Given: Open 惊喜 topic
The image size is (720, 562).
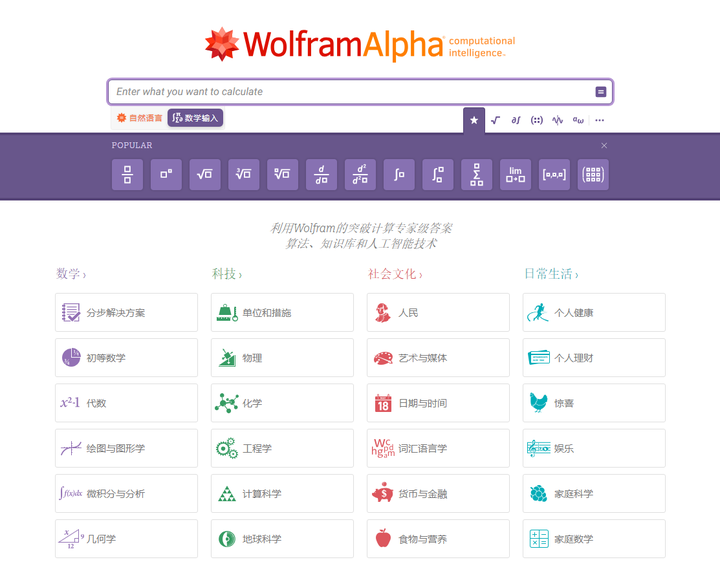Looking at the screenshot, I should 594,403.
